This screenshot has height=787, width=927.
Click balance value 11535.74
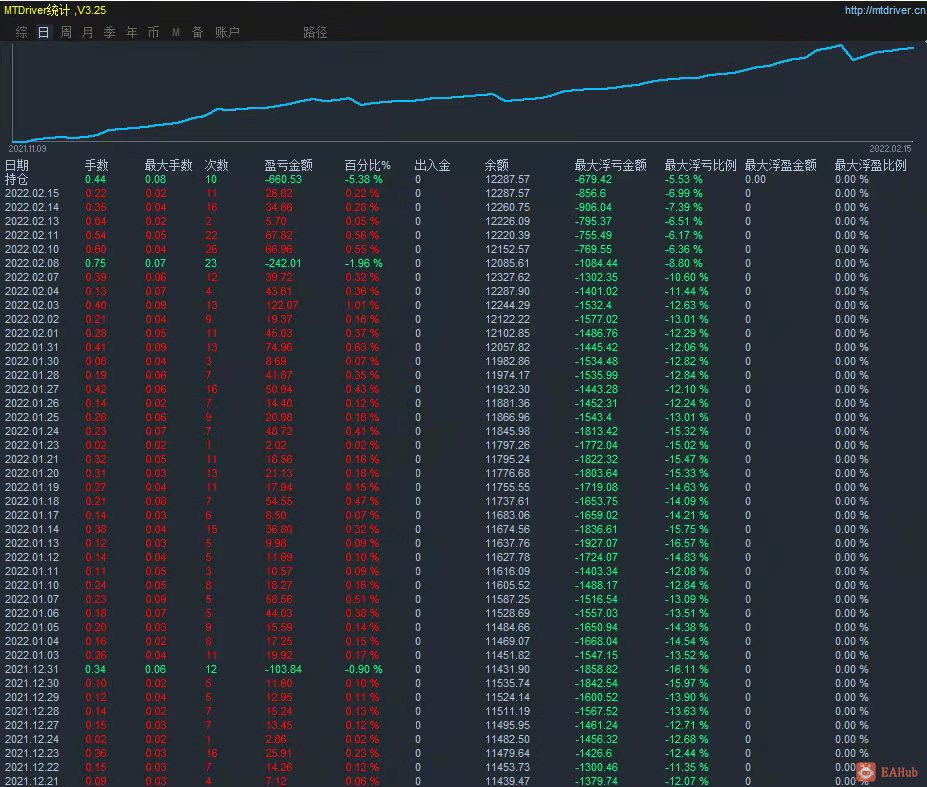pos(507,683)
